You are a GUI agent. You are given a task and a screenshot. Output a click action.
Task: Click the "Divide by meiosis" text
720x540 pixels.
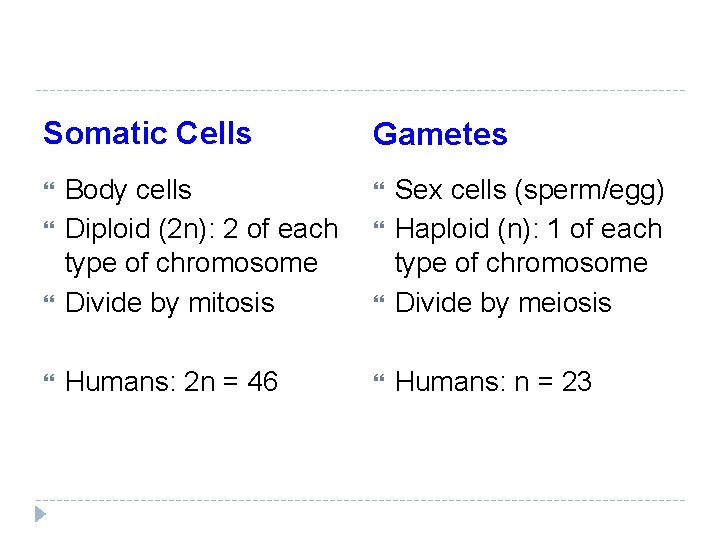(503, 303)
